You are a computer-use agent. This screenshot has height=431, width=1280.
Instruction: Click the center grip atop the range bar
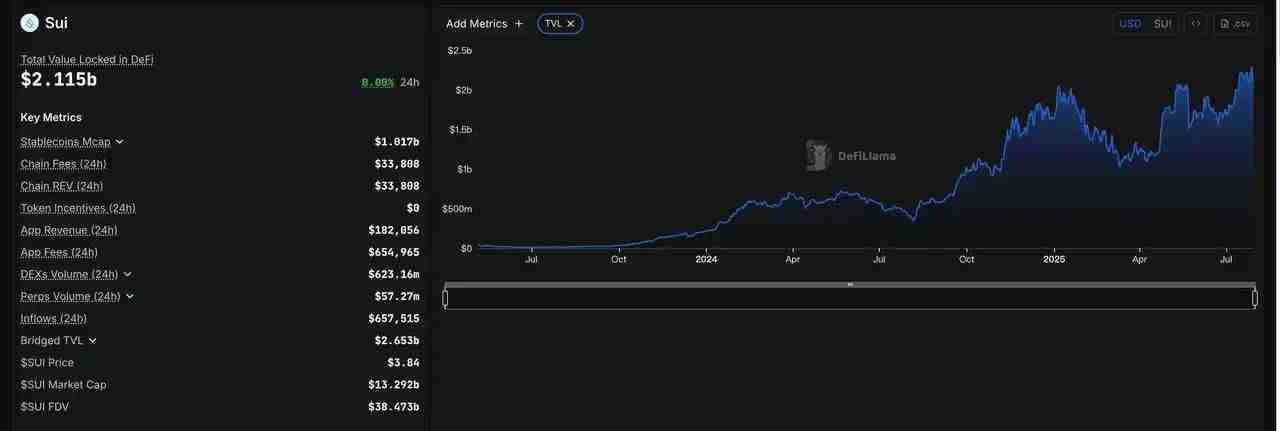[850, 285]
